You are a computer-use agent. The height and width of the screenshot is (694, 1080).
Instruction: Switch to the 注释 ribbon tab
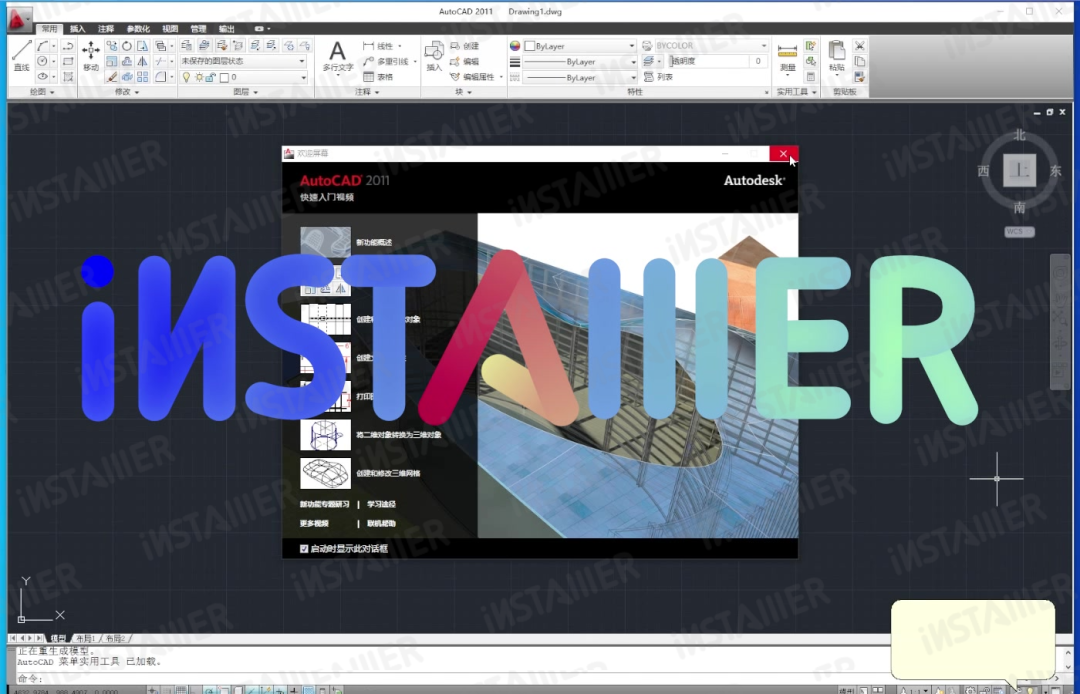(x=106, y=29)
